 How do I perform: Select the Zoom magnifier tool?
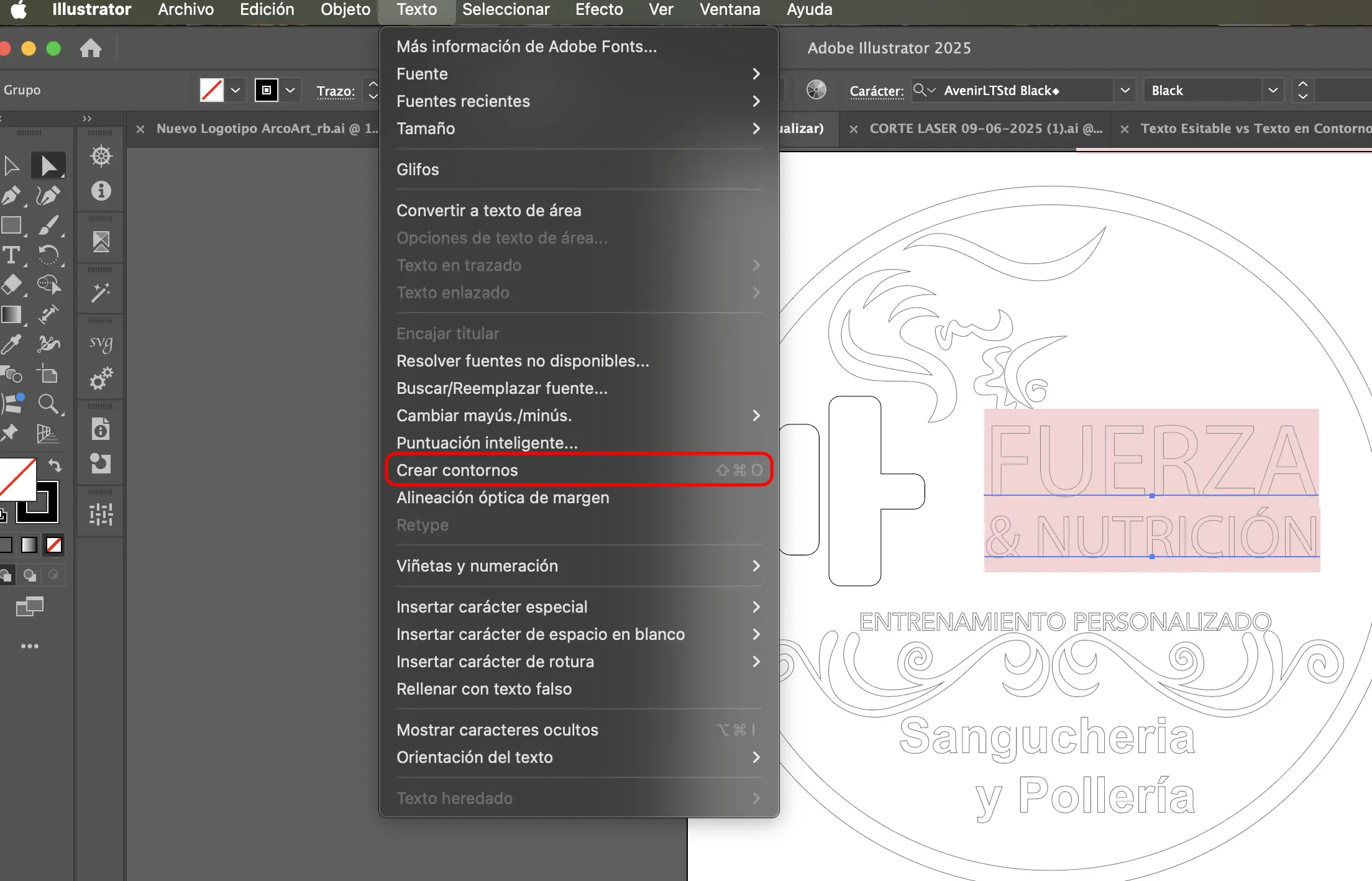point(48,404)
